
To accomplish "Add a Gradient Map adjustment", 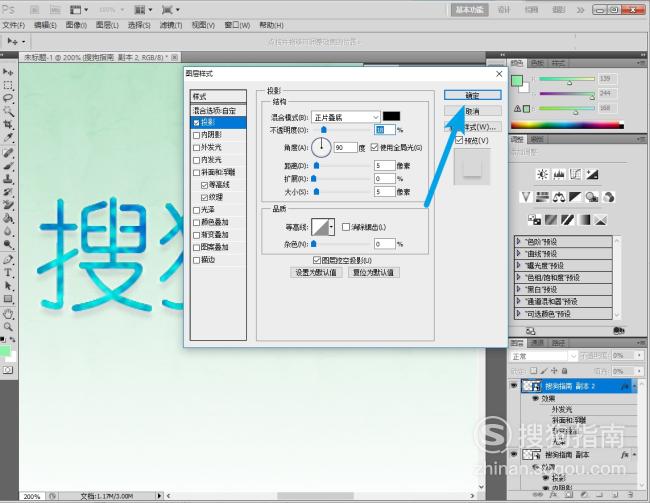I will [584, 219].
